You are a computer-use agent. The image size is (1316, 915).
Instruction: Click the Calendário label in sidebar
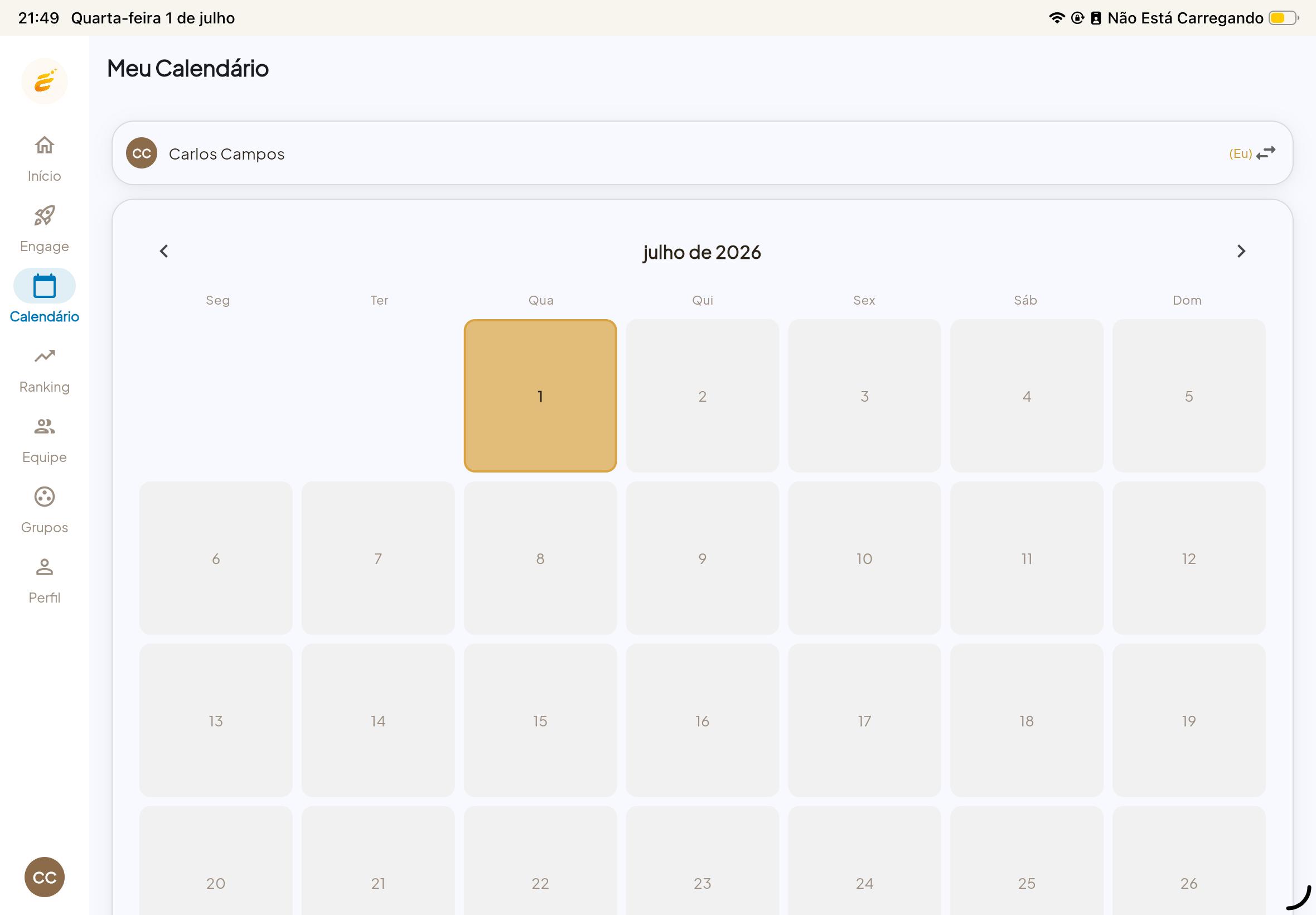44,316
